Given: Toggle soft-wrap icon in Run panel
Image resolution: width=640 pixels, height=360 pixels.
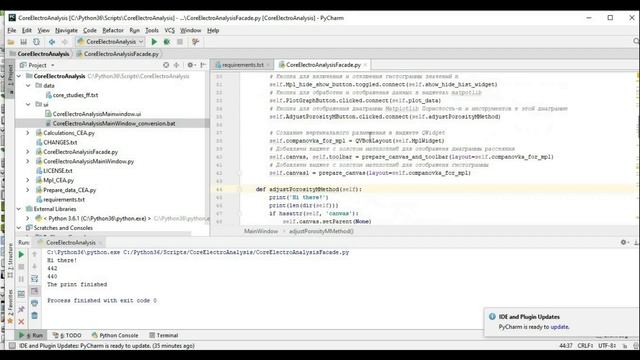Looking at the screenshot, I should tap(35, 279).
